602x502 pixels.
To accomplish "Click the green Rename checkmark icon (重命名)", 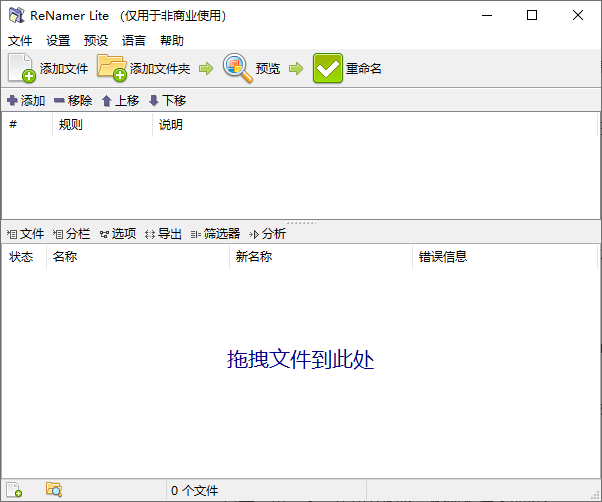I will 327,68.
